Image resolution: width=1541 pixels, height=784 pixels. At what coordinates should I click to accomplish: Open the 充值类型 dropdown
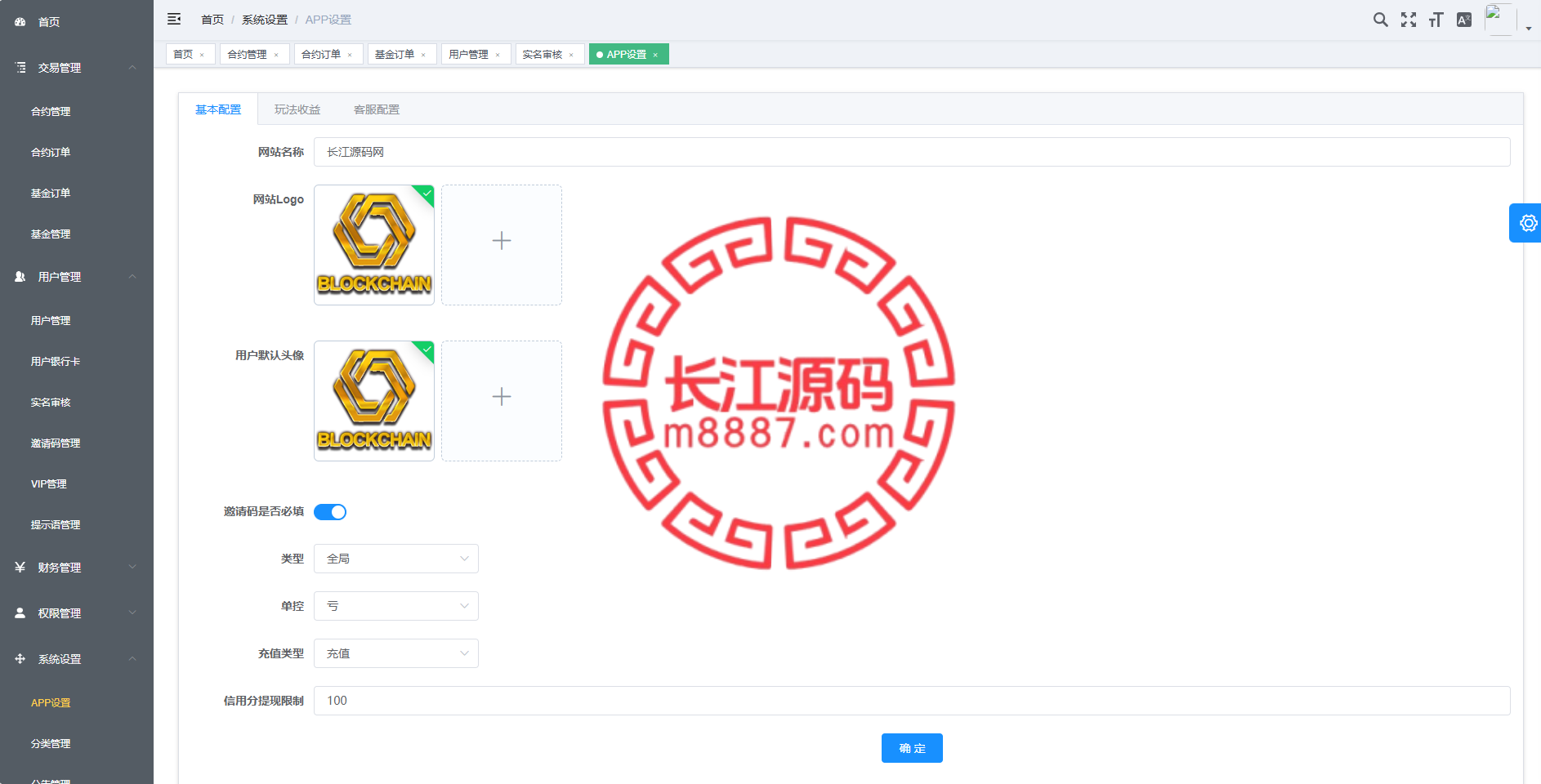[395, 653]
